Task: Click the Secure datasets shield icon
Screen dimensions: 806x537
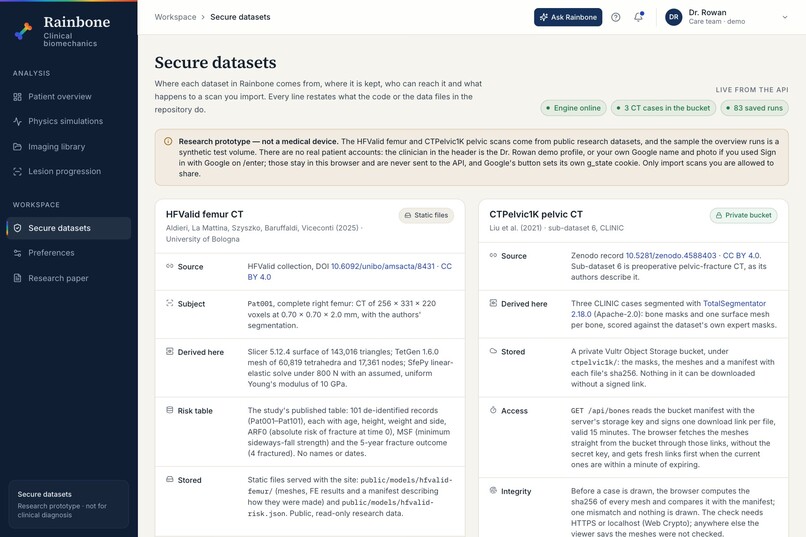Action: (x=17, y=228)
